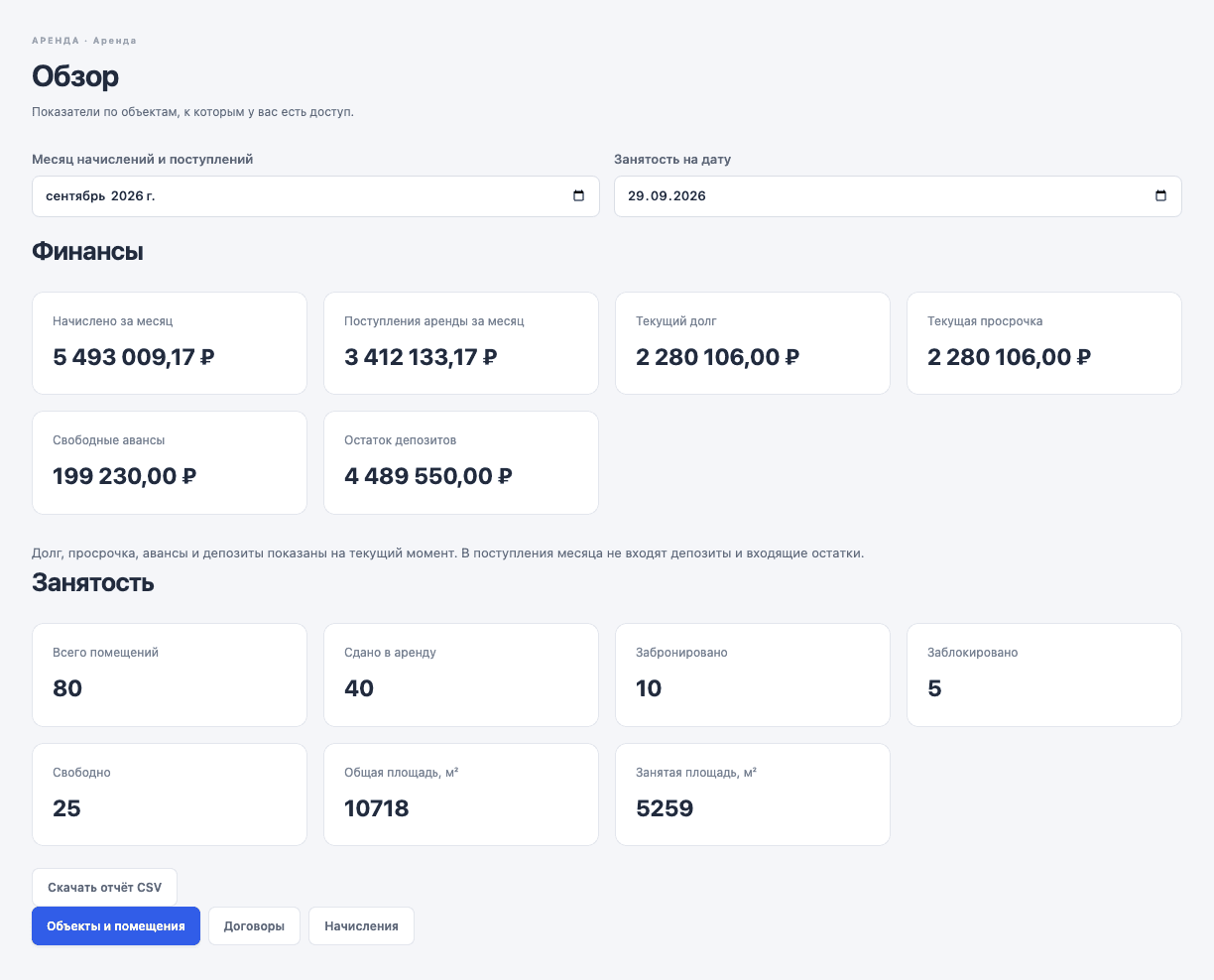
Task: Click the Обзор page title
Action: click(x=75, y=76)
